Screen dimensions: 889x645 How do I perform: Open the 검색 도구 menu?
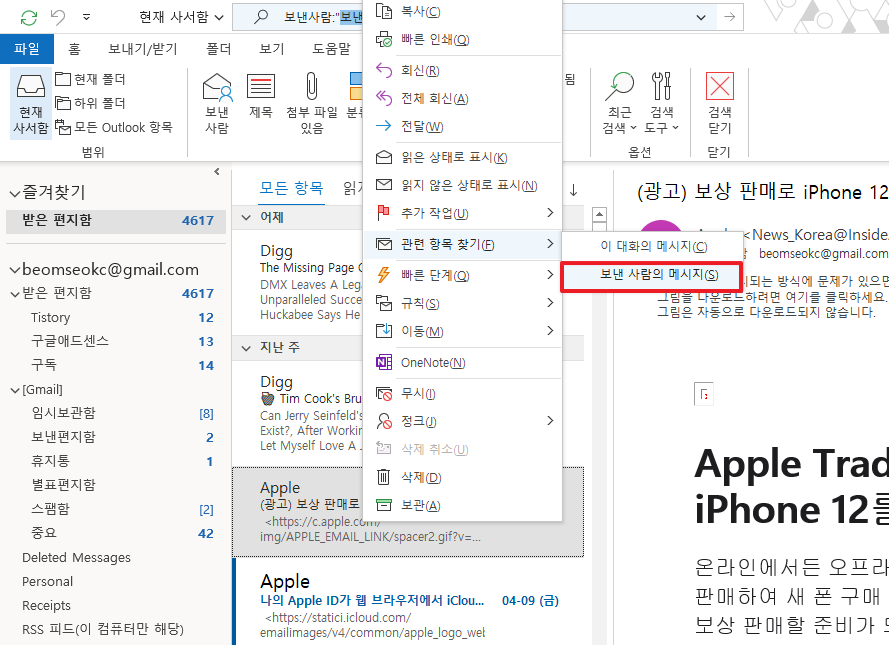[x=661, y=103]
